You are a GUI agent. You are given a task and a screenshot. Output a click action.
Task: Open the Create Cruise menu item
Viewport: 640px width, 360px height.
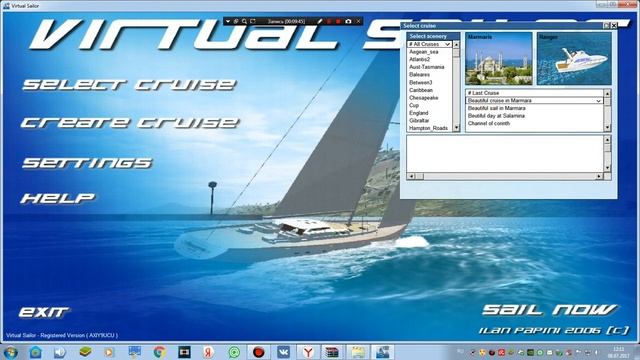tap(130, 122)
